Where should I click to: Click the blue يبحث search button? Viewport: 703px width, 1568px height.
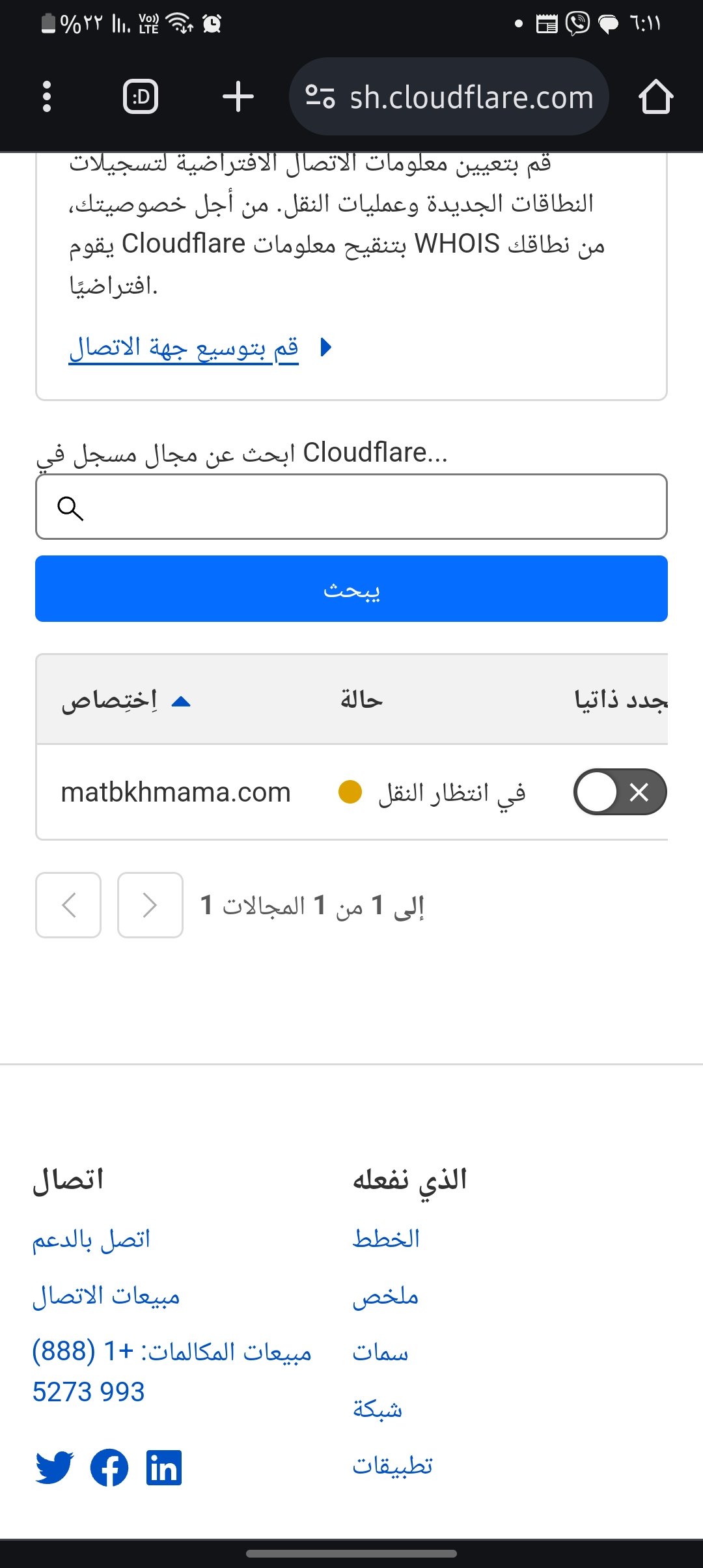pyautogui.click(x=351, y=589)
